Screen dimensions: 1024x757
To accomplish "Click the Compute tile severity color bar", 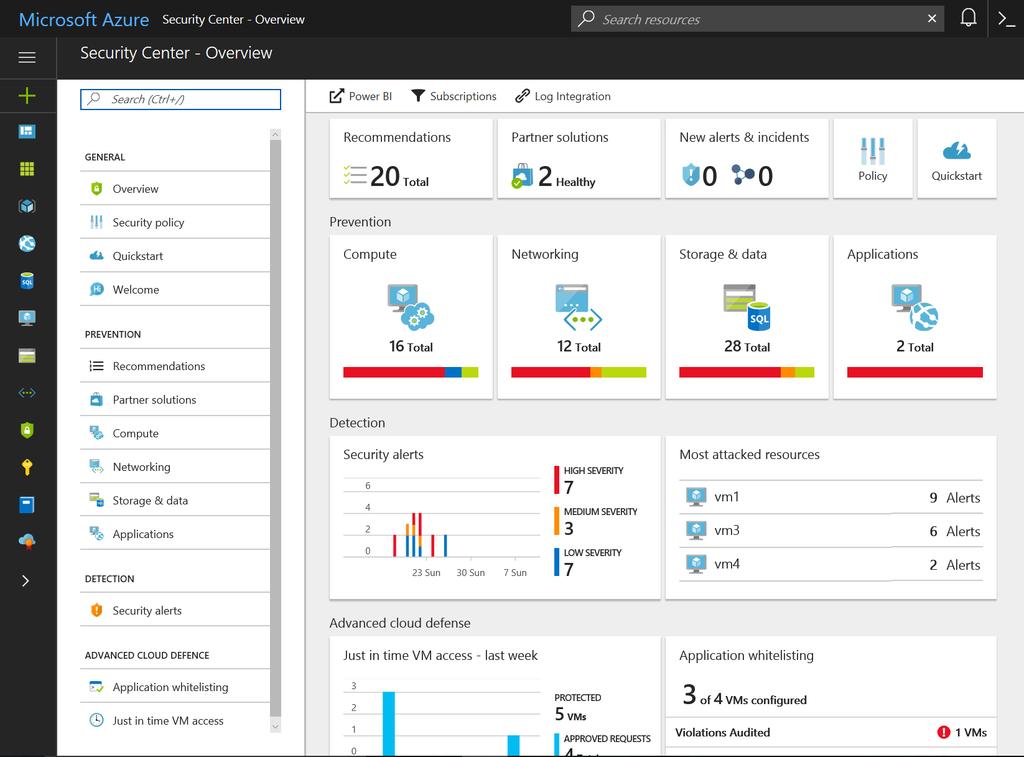I will tap(411, 372).
